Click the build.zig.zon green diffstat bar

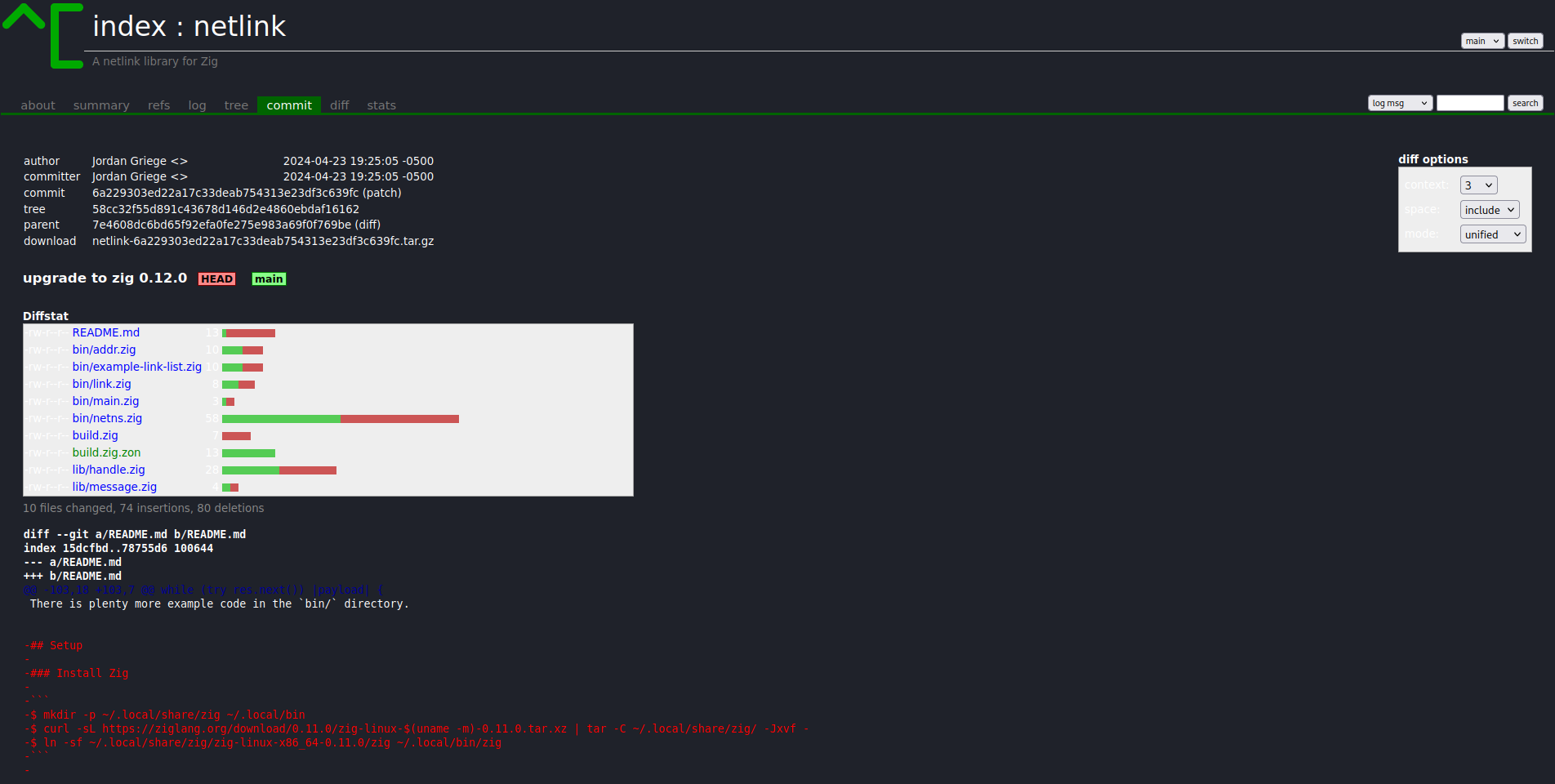click(x=248, y=453)
